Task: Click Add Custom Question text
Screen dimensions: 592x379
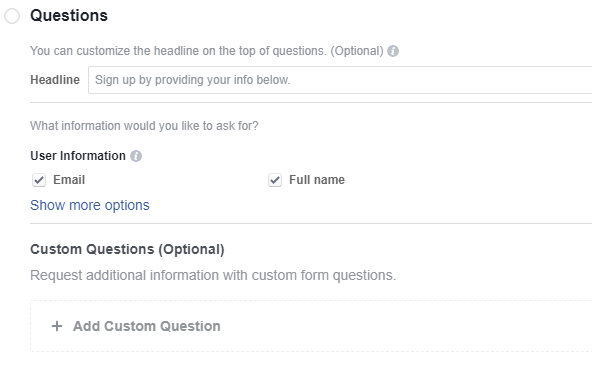Action: click(146, 326)
